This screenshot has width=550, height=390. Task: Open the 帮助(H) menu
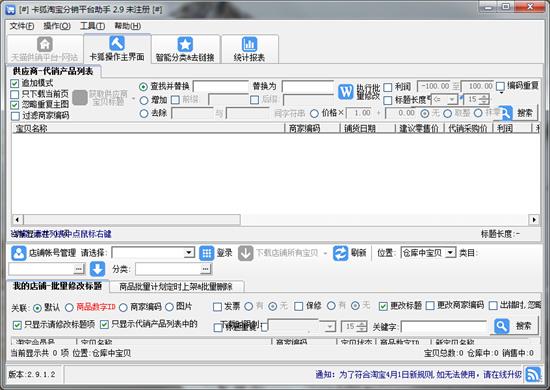coord(128,26)
